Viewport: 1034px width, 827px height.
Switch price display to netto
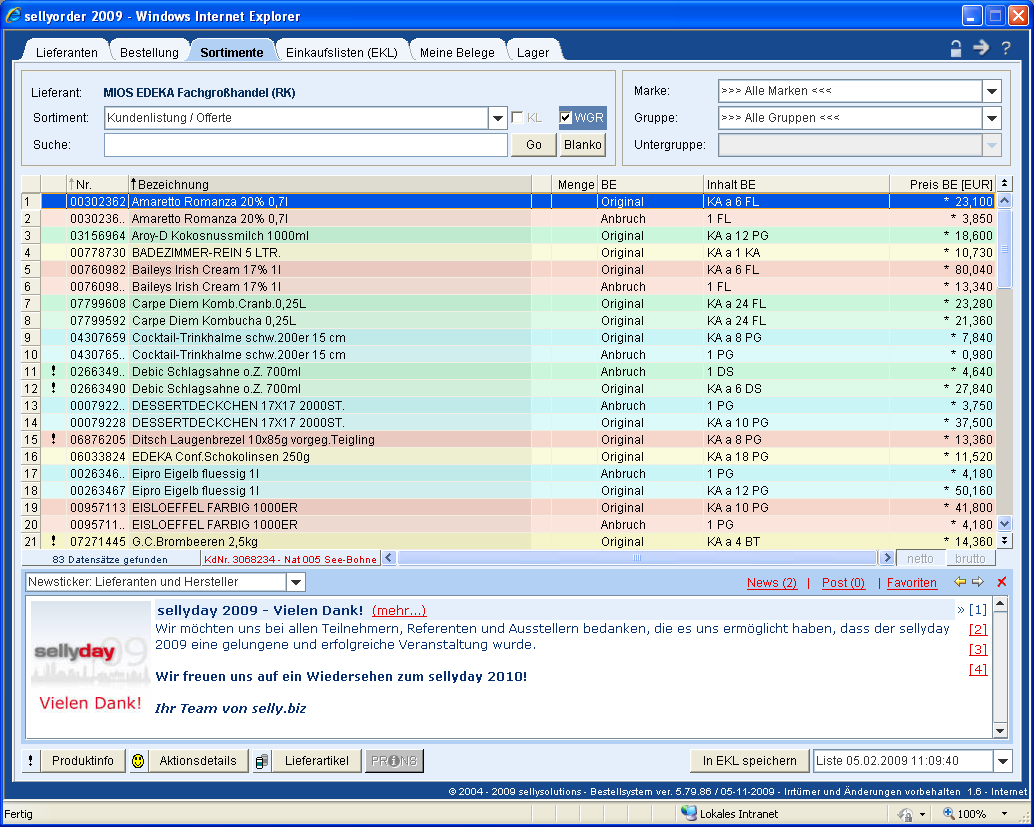918,559
